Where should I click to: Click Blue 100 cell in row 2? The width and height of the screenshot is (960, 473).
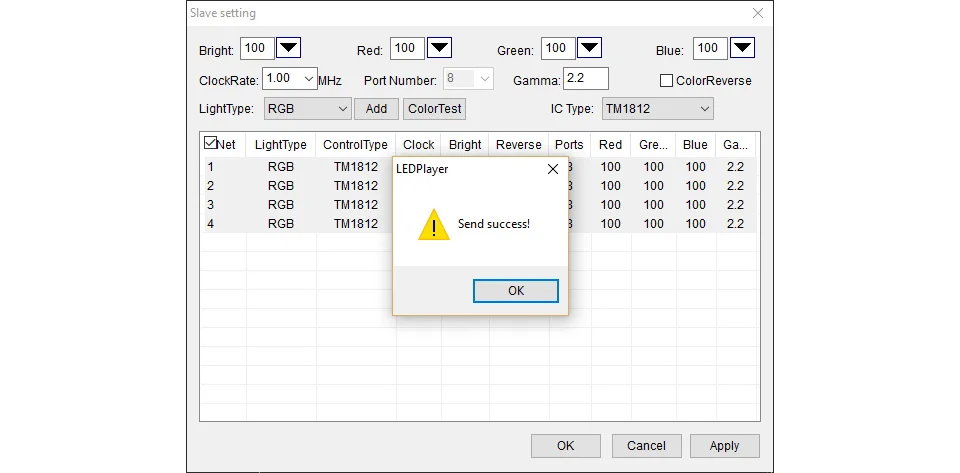[x=696, y=185]
